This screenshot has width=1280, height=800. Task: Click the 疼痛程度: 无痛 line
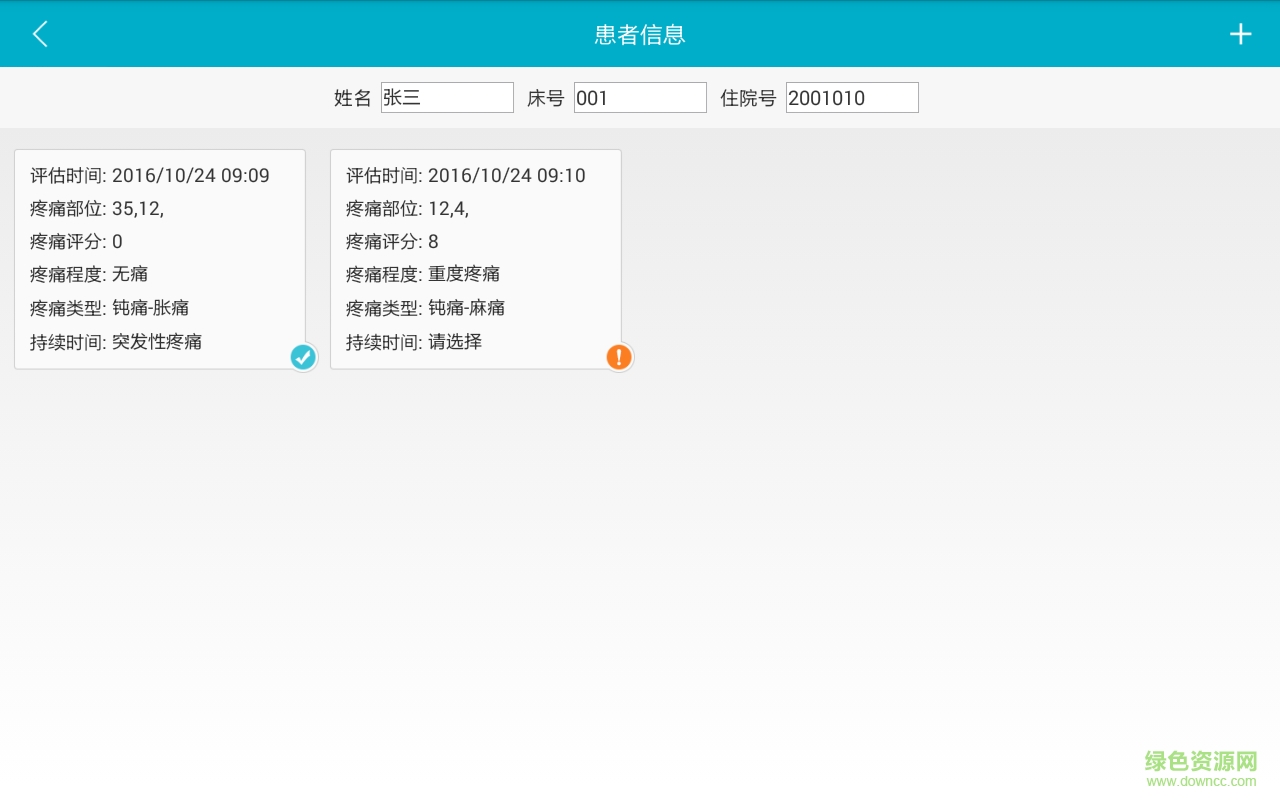coord(89,274)
